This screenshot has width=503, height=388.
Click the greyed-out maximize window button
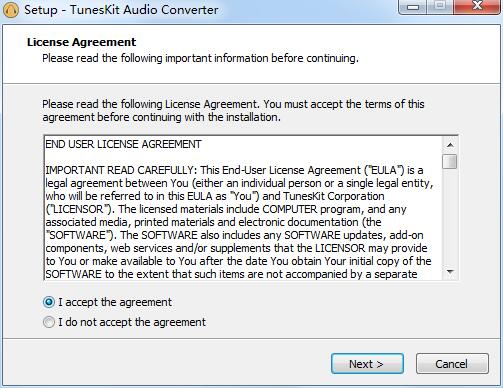point(440,7)
